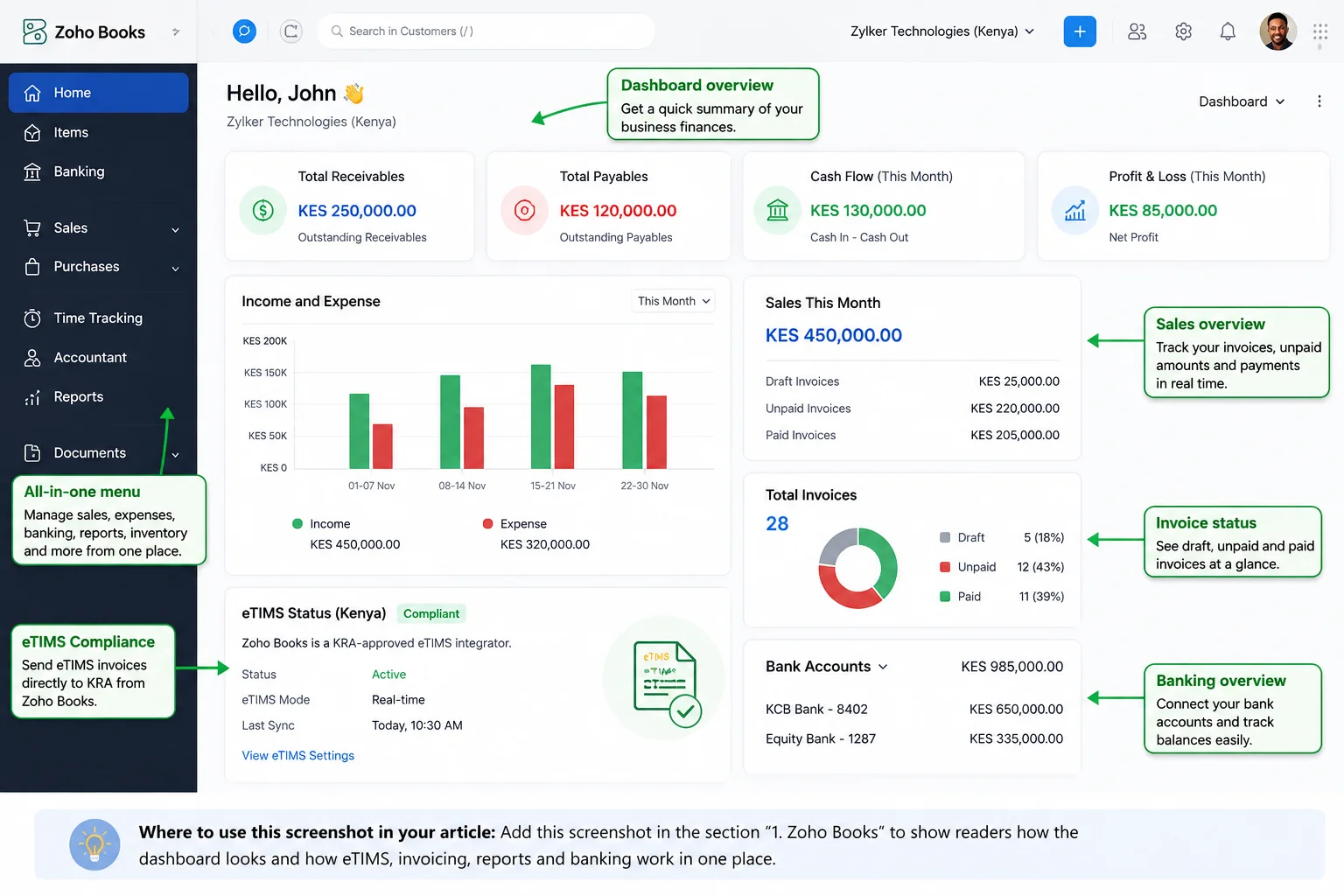
Task: Click the KES 985,000.00 bank total
Action: click(x=1012, y=667)
